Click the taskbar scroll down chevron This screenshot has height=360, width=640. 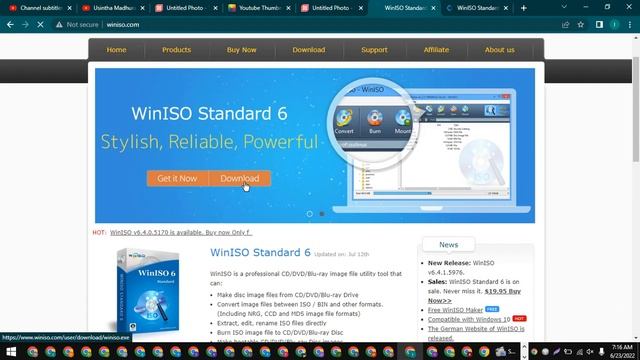tap(524, 356)
